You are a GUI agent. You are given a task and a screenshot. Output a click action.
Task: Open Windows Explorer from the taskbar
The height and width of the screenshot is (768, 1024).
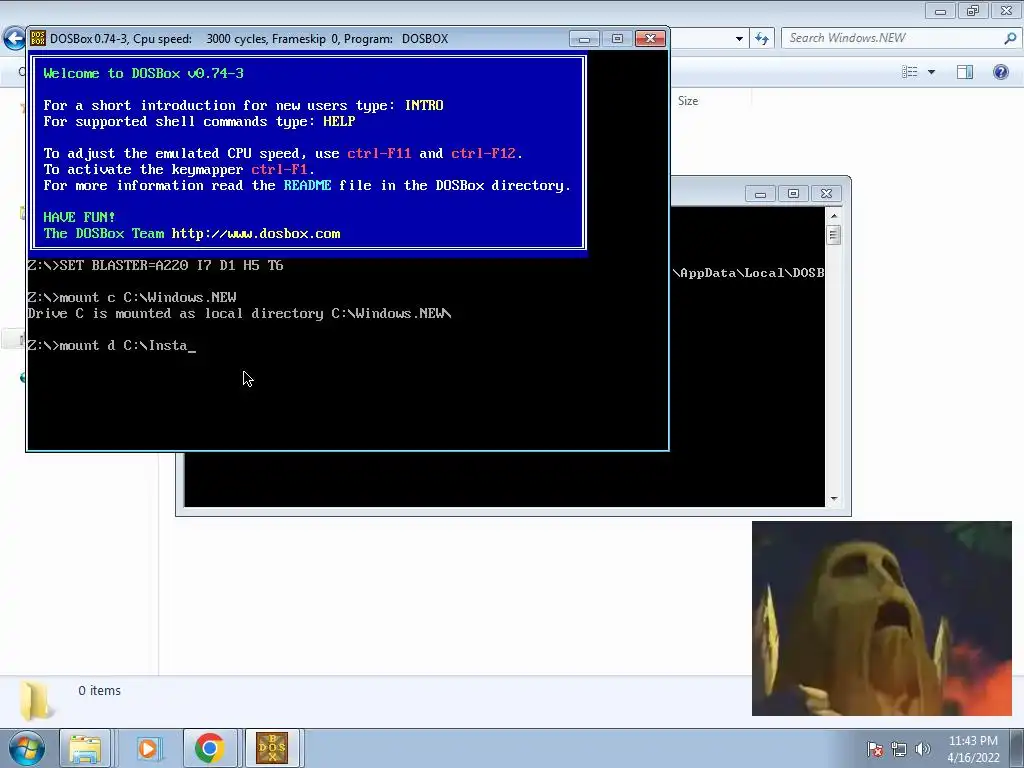85,748
